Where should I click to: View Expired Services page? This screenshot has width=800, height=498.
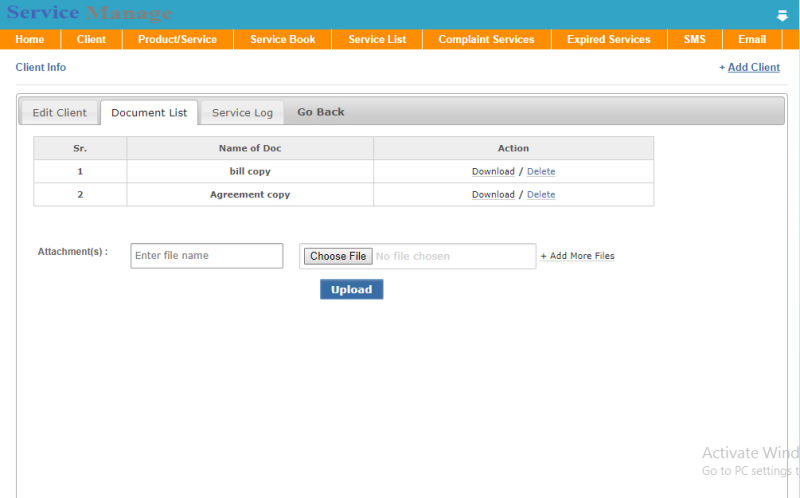pos(608,39)
